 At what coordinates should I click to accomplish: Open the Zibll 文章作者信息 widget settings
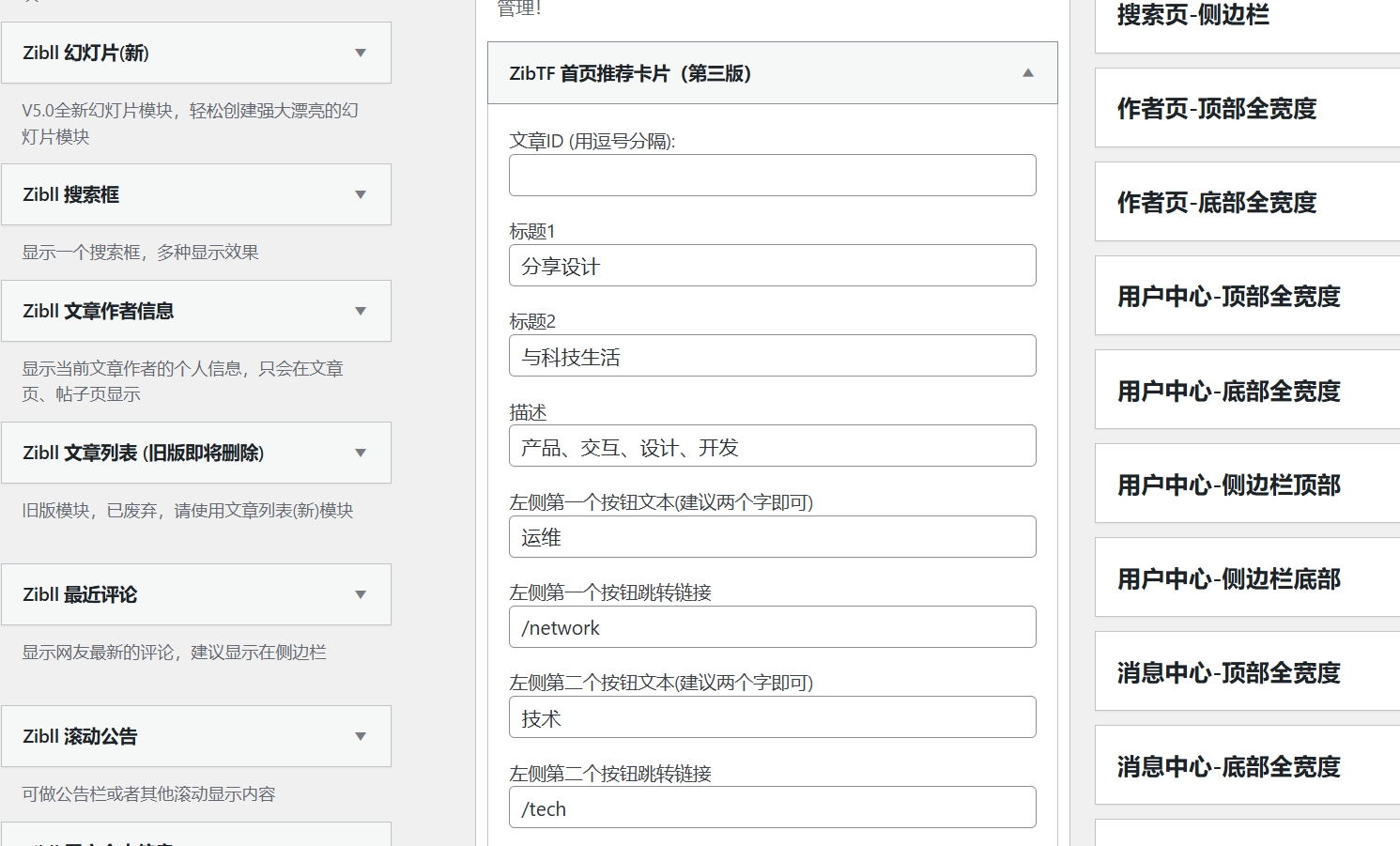coord(361,311)
